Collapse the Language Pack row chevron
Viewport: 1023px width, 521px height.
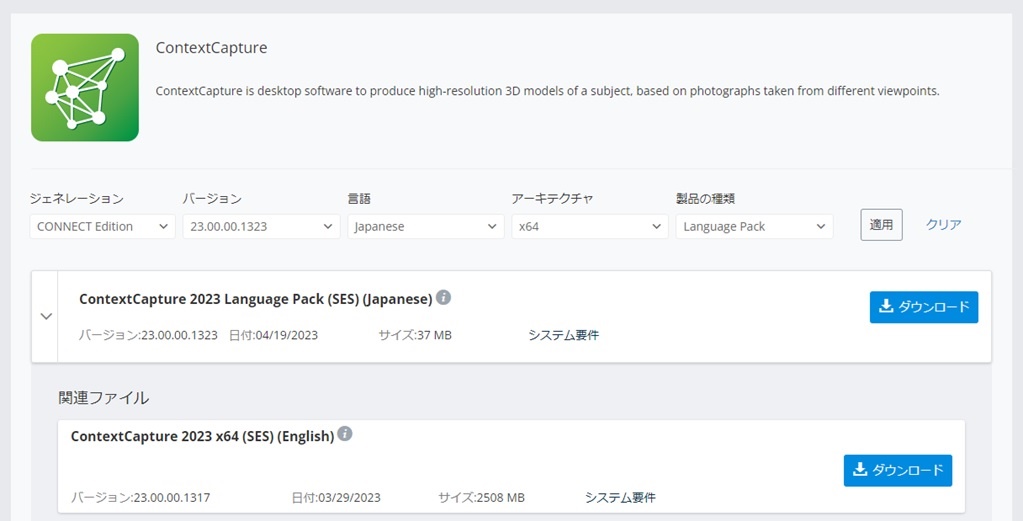coord(46,316)
